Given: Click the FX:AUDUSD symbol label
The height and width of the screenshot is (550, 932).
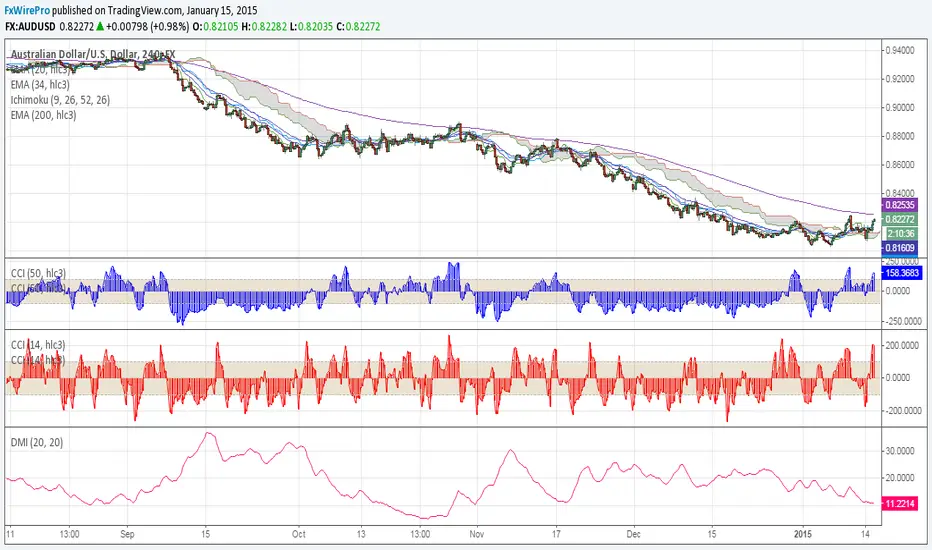Looking at the screenshot, I should click(x=30, y=26).
